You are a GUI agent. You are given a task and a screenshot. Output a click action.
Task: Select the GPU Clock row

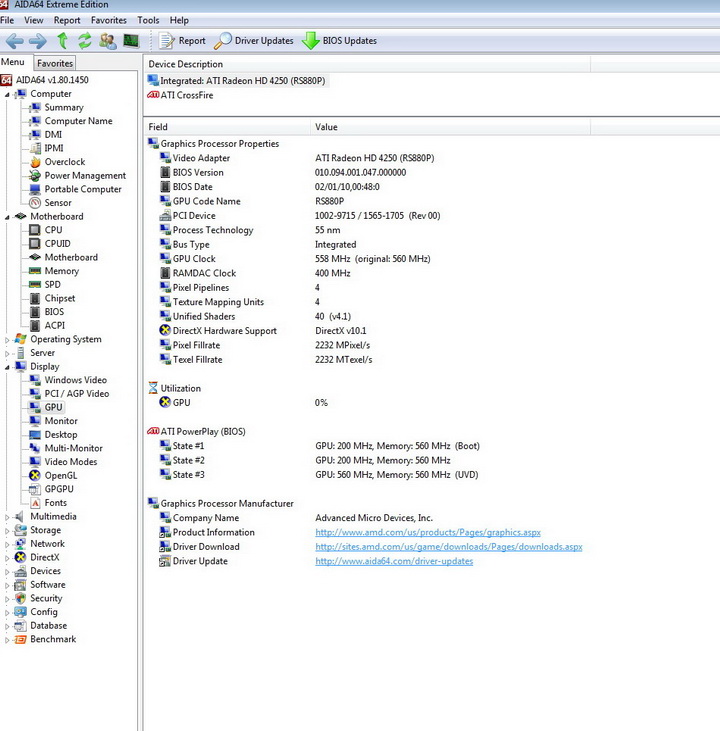[295, 259]
